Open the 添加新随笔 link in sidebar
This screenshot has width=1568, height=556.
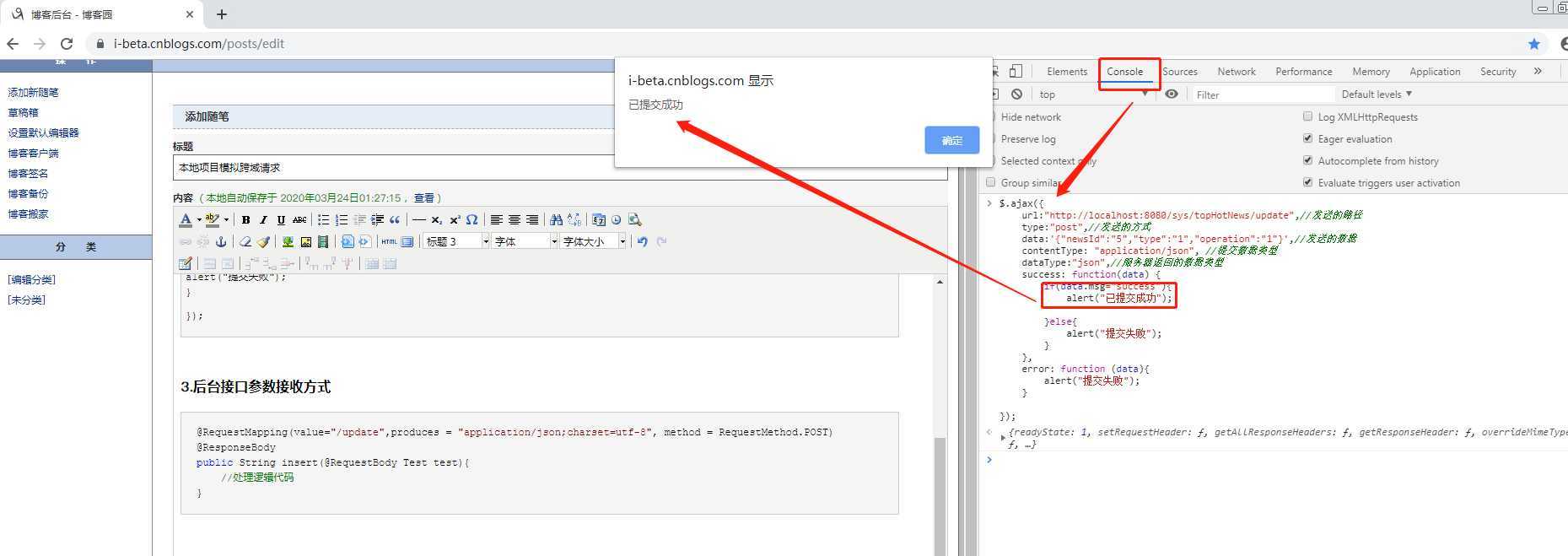34,93
